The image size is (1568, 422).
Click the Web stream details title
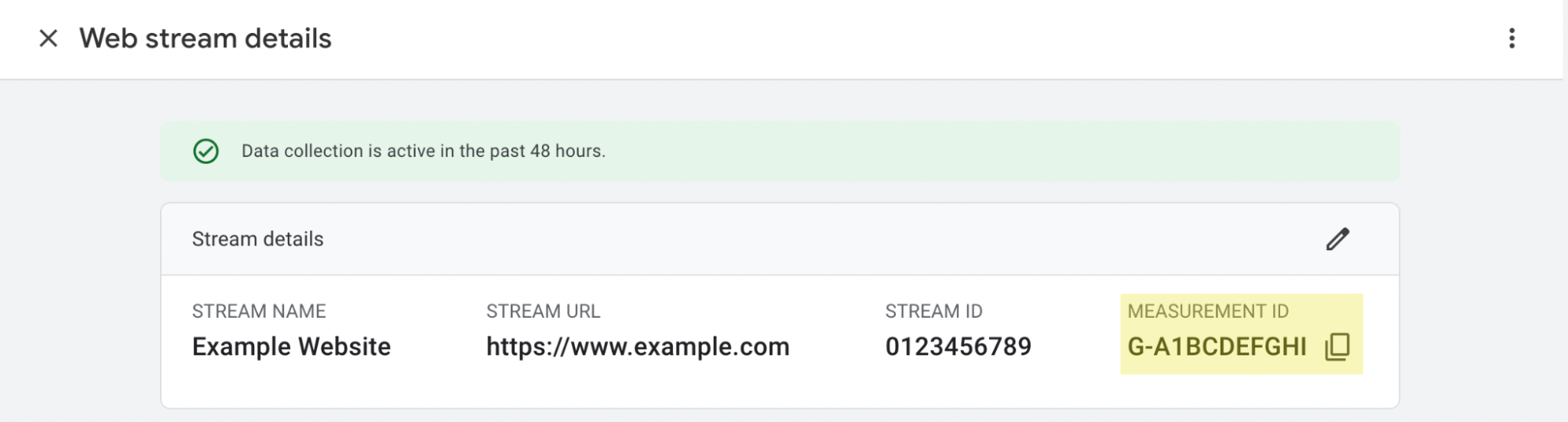(x=206, y=38)
